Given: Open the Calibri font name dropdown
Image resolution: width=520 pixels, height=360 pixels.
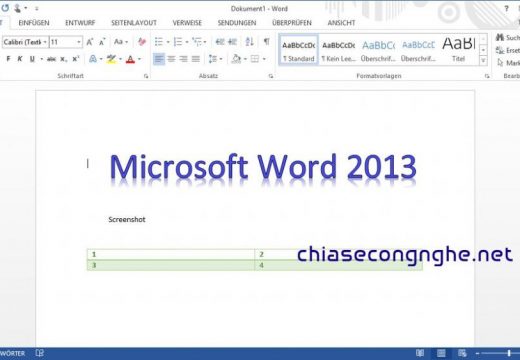Looking at the screenshot, I should [x=45, y=42].
